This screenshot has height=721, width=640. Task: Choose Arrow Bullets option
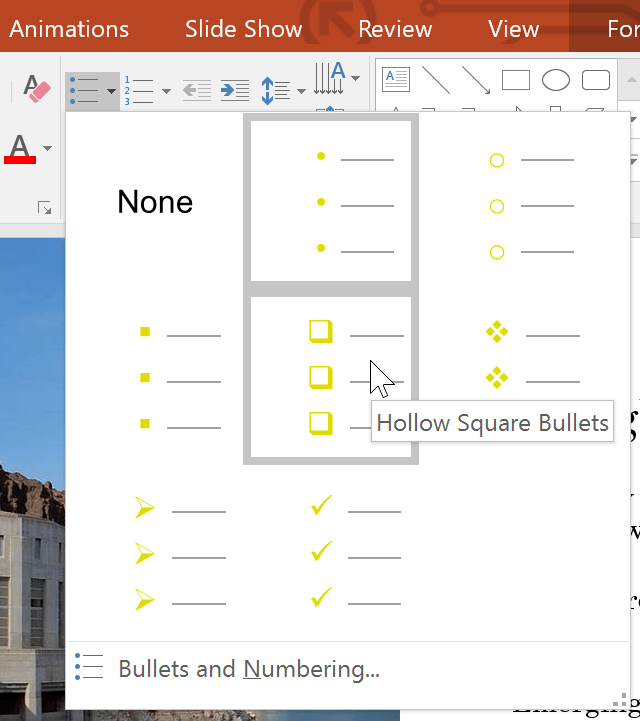click(x=155, y=553)
